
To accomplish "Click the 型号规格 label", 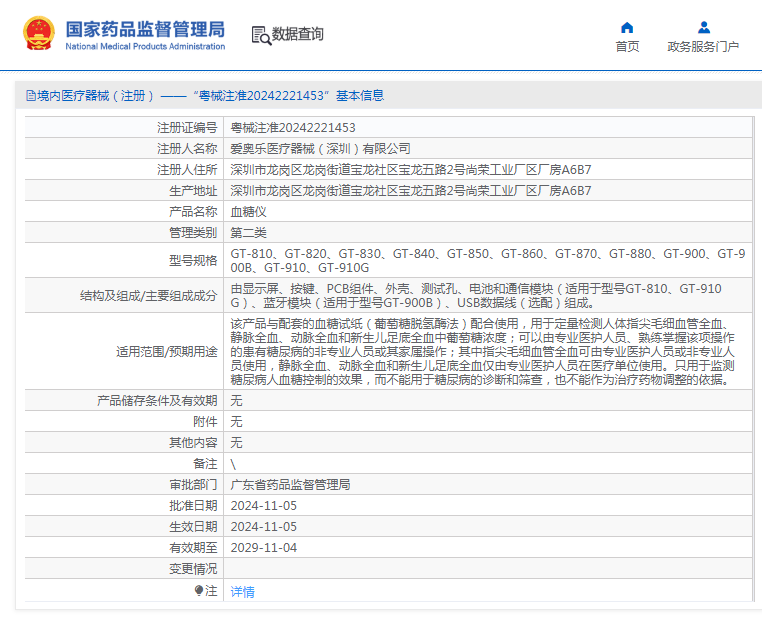I will 193,260.
